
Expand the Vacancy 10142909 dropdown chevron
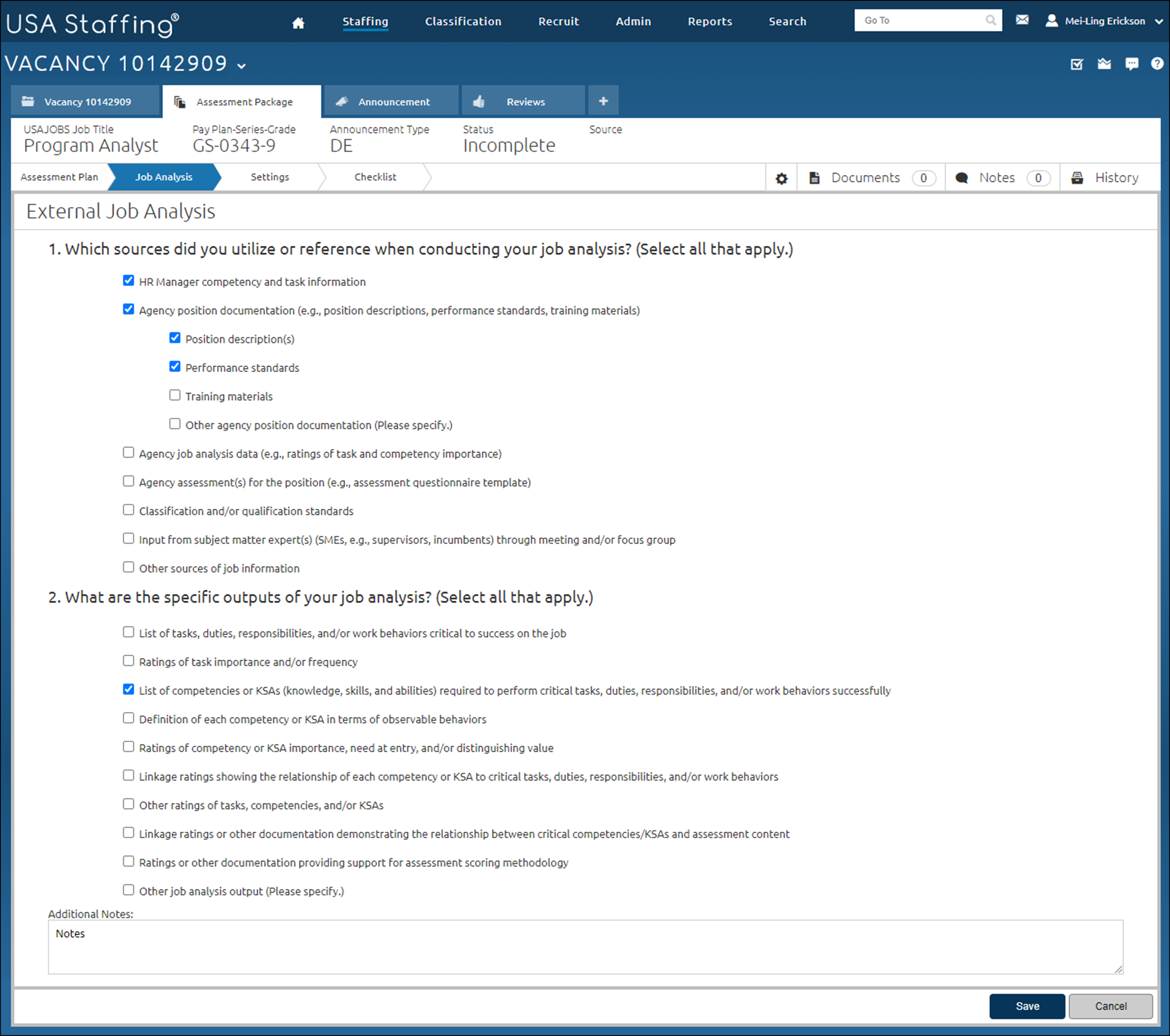(x=241, y=66)
